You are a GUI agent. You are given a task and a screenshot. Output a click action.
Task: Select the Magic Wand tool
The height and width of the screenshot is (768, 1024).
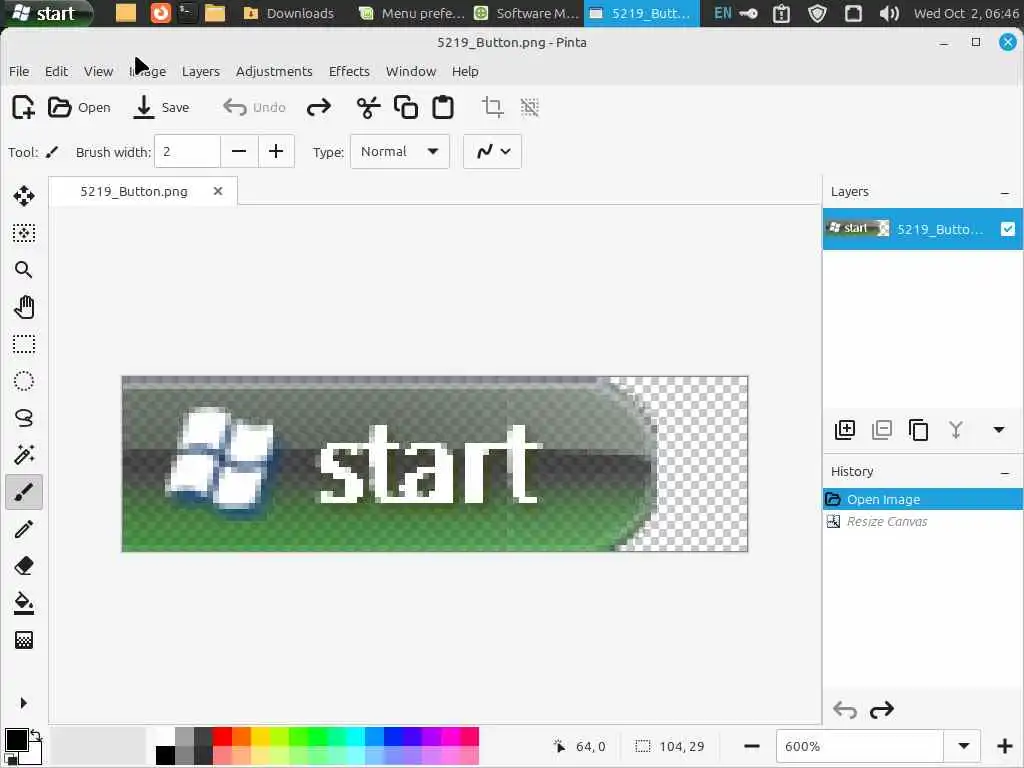(24, 455)
